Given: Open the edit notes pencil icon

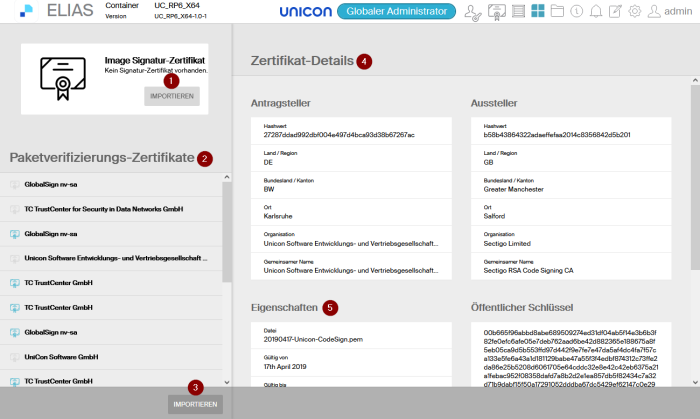Looking at the screenshot, I should click(615, 11).
